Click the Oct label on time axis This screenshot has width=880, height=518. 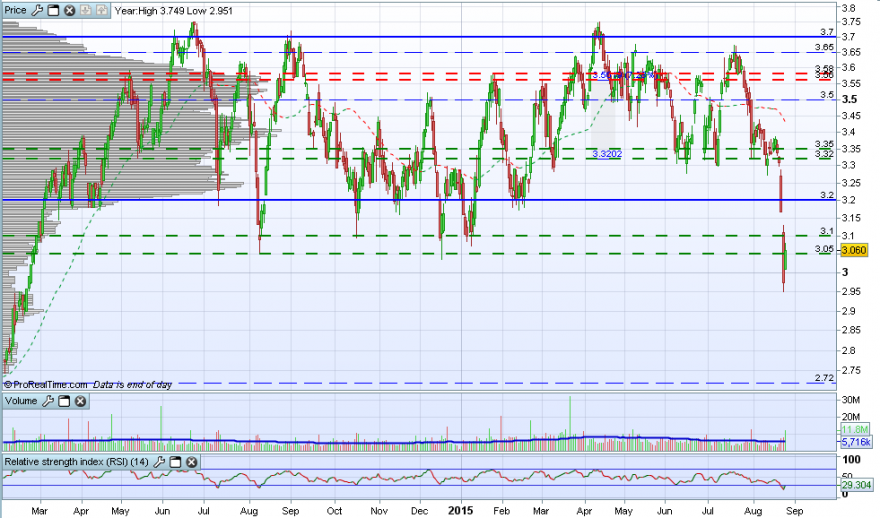point(334,511)
